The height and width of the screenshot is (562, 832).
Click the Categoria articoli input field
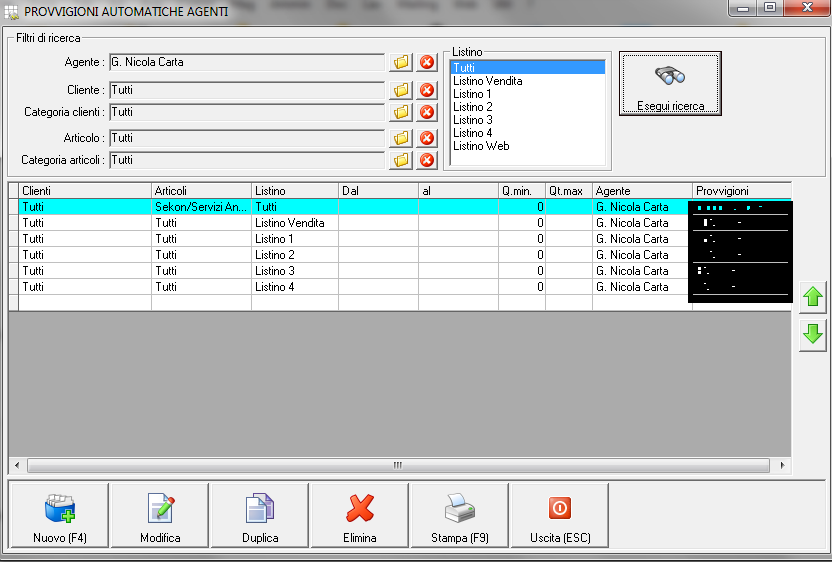pos(247,160)
